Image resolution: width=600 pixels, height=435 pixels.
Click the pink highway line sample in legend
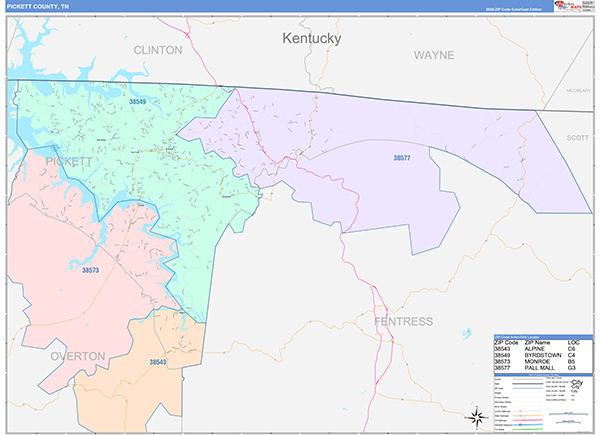pos(528,420)
